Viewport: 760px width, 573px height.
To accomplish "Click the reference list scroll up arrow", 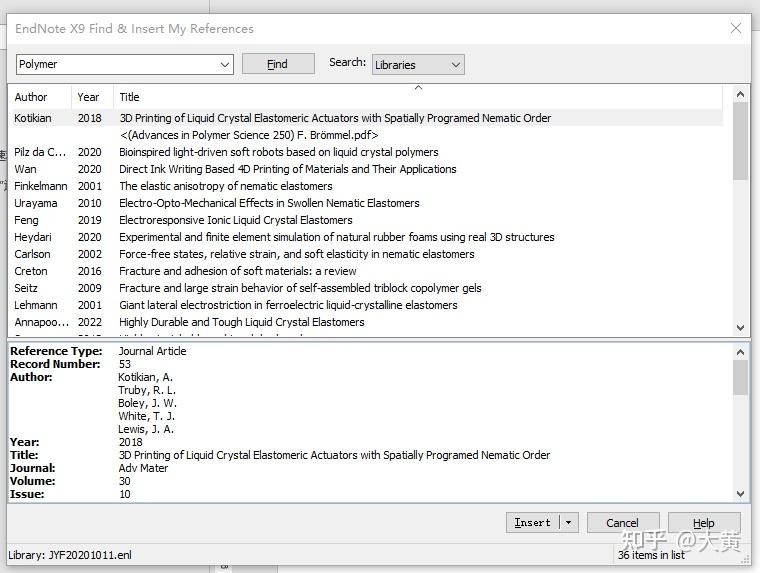I will click(740, 94).
